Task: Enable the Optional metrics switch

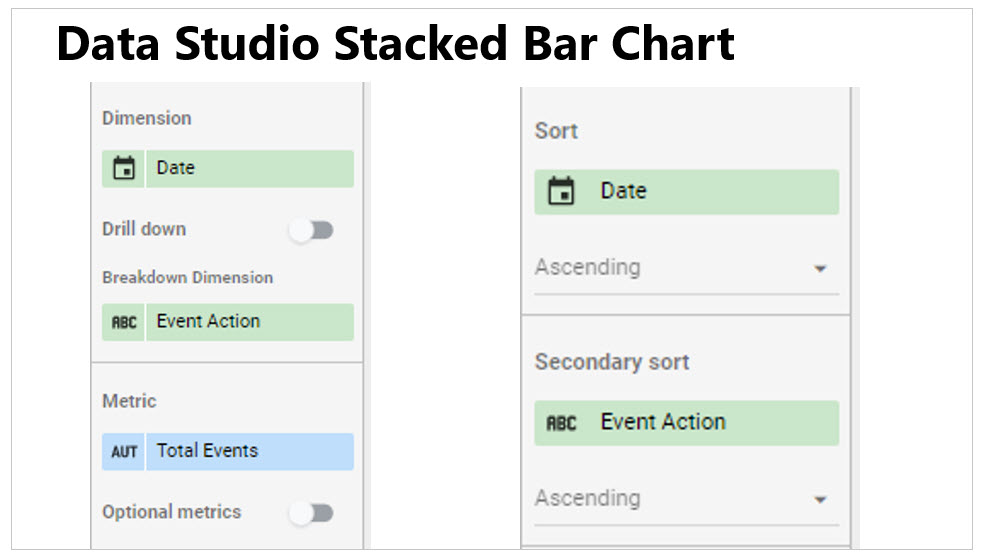Action: [x=311, y=513]
